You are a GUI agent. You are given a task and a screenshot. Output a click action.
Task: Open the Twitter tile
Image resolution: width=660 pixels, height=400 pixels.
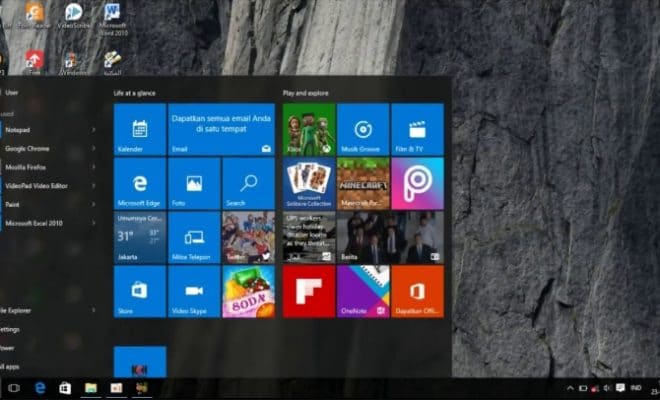[x=248, y=237]
